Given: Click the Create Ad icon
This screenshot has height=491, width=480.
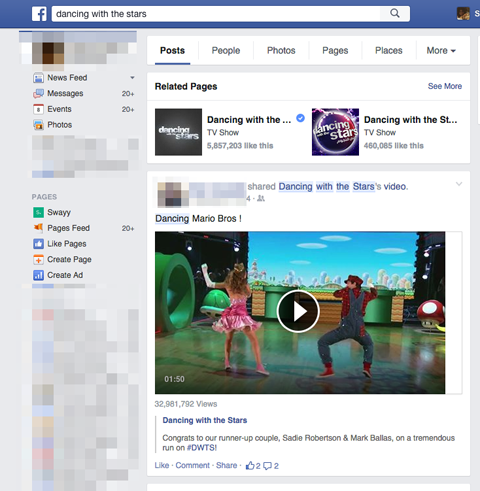Looking at the screenshot, I should point(38,275).
